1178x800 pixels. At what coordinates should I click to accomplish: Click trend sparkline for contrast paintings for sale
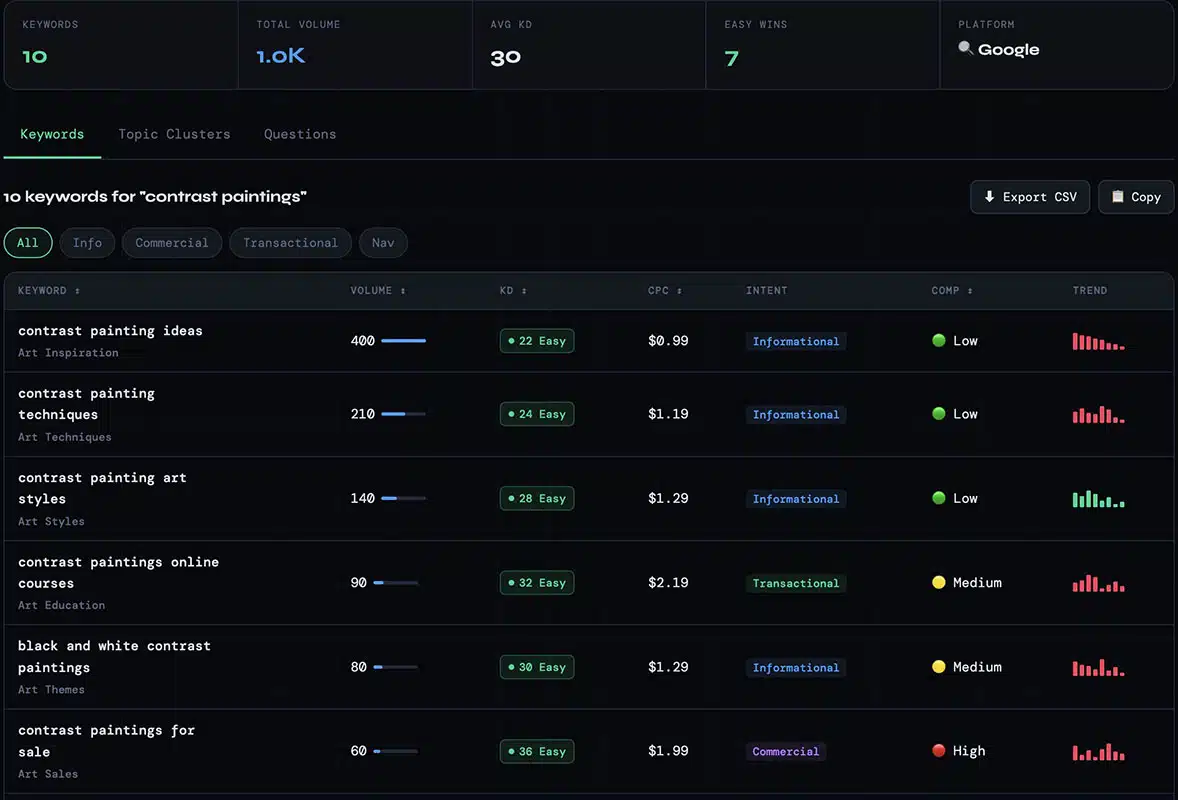pyautogui.click(x=1098, y=751)
